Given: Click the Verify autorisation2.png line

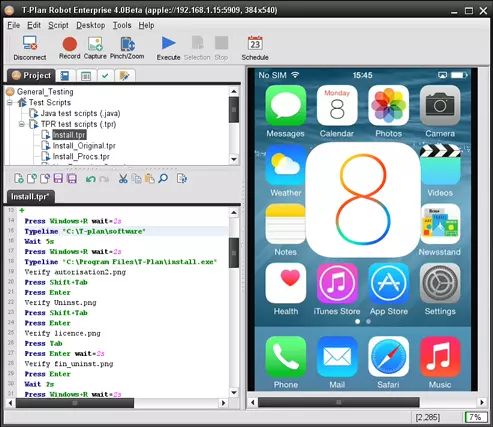Looking at the screenshot, I should [75, 272].
